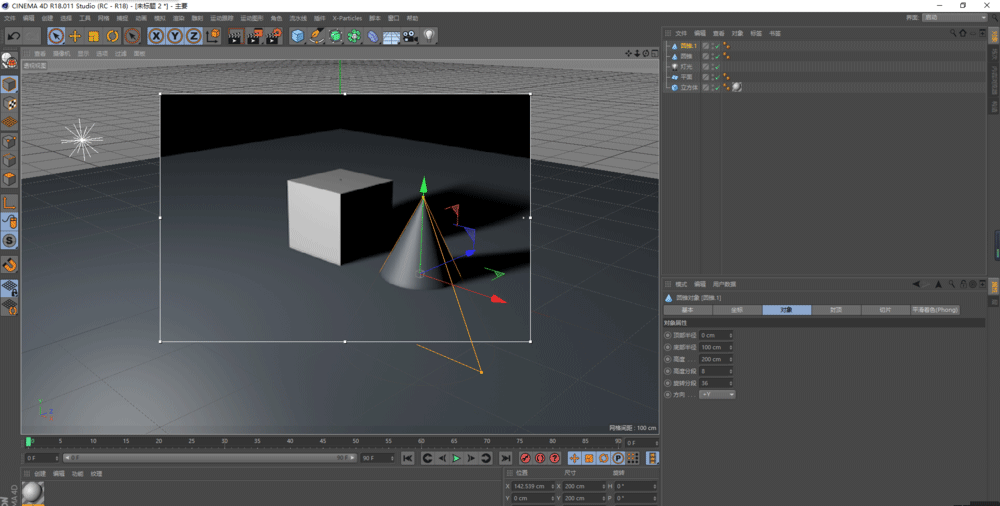Click the cube primitive icon
This screenshot has width=1000, height=506.
coord(297,36)
